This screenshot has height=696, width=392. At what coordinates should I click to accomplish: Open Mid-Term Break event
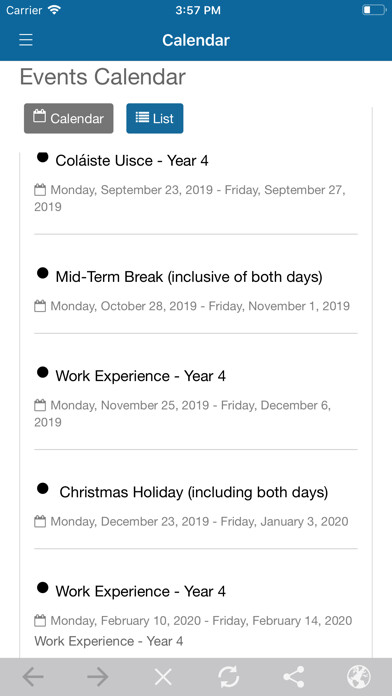pyautogui.click(x=189, y=277)
